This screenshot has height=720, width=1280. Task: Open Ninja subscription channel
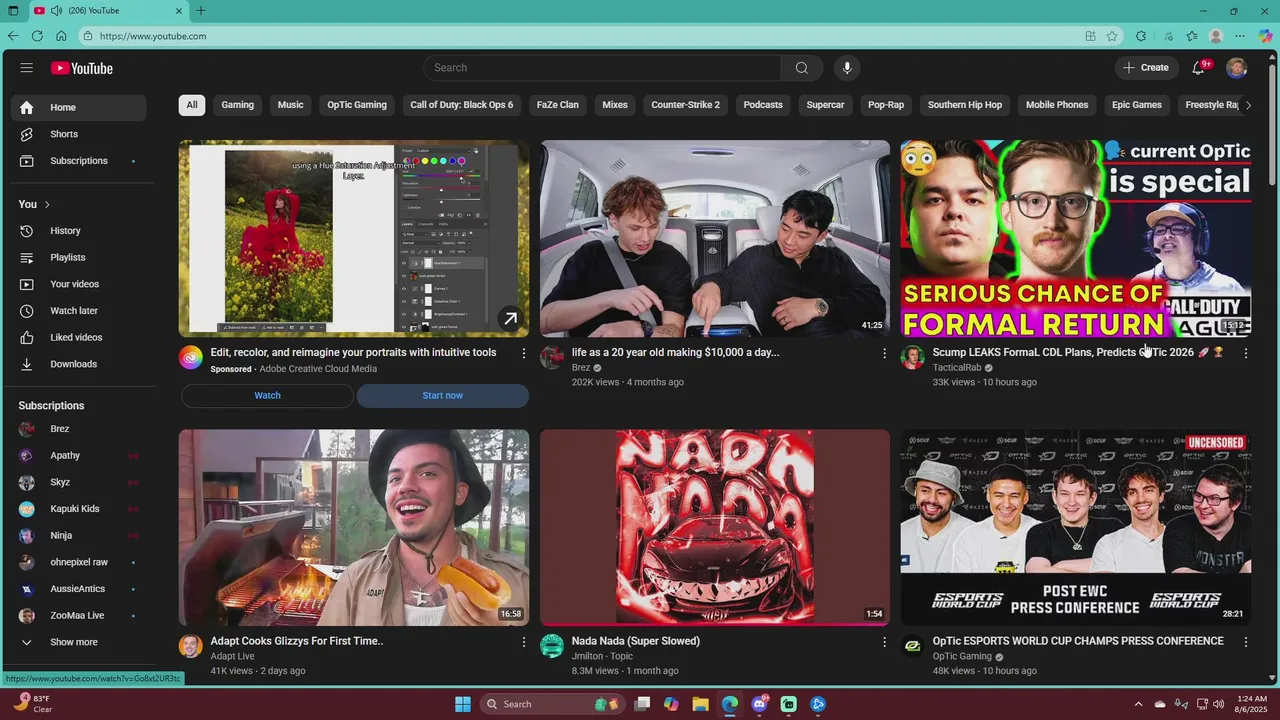click(79, 536)
